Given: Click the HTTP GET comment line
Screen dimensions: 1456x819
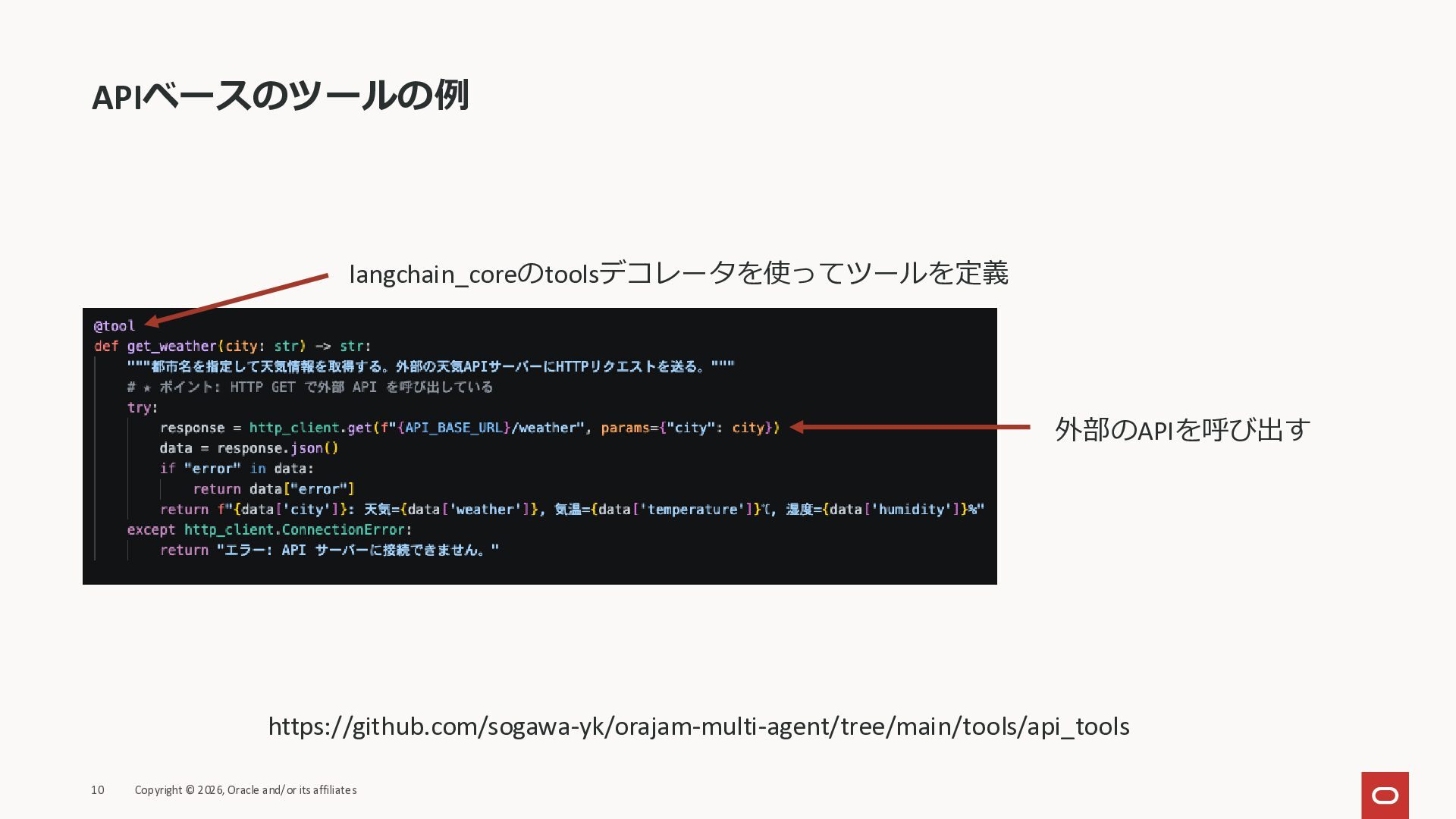Looking at the screenshot, I should (x=310, y=388).
